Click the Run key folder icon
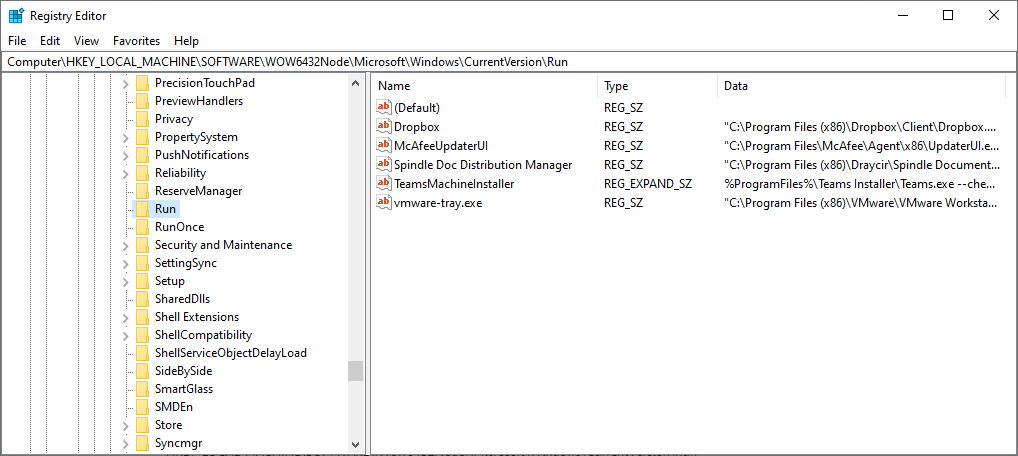 point(143,209)
